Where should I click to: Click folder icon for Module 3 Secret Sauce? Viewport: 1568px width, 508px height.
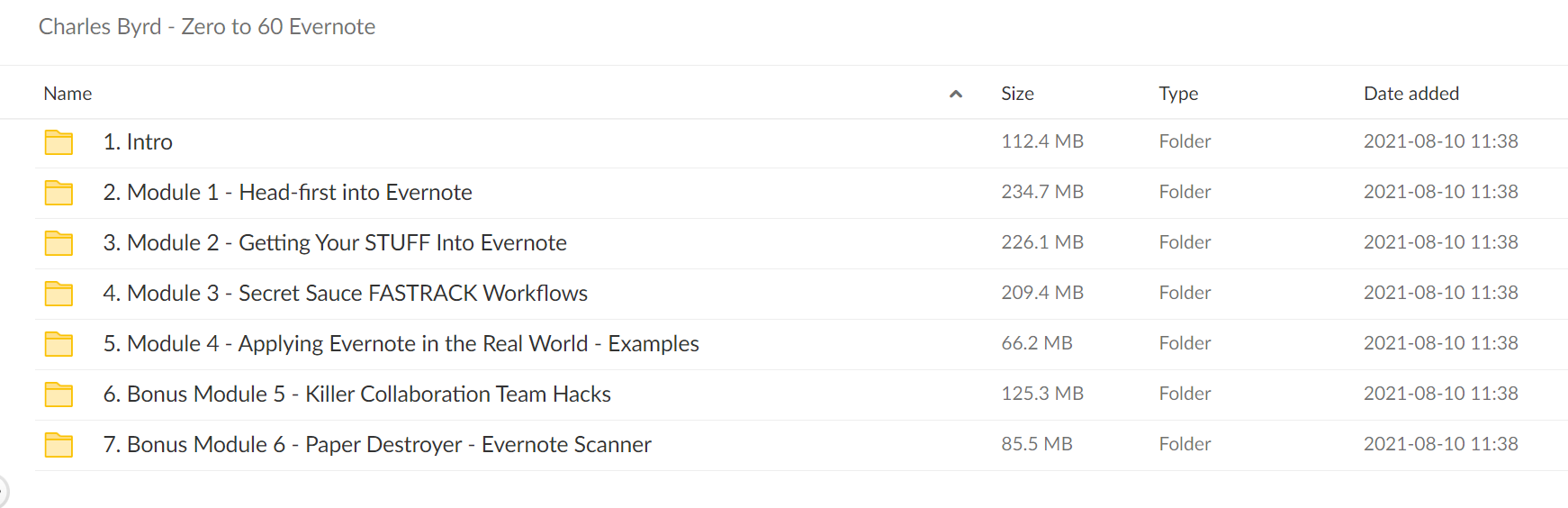click(59, 294)
